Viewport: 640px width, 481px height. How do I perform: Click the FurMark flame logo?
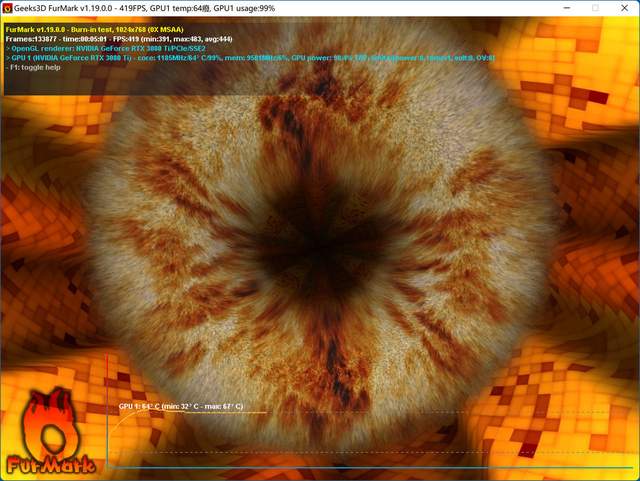pos(51,432)
